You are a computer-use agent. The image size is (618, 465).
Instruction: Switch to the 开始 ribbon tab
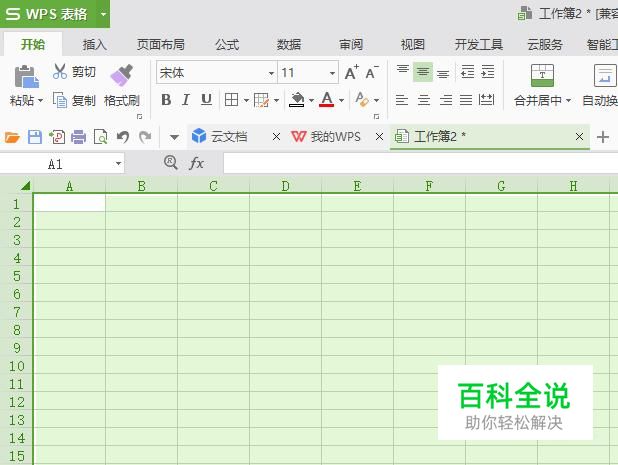(33, 44)
